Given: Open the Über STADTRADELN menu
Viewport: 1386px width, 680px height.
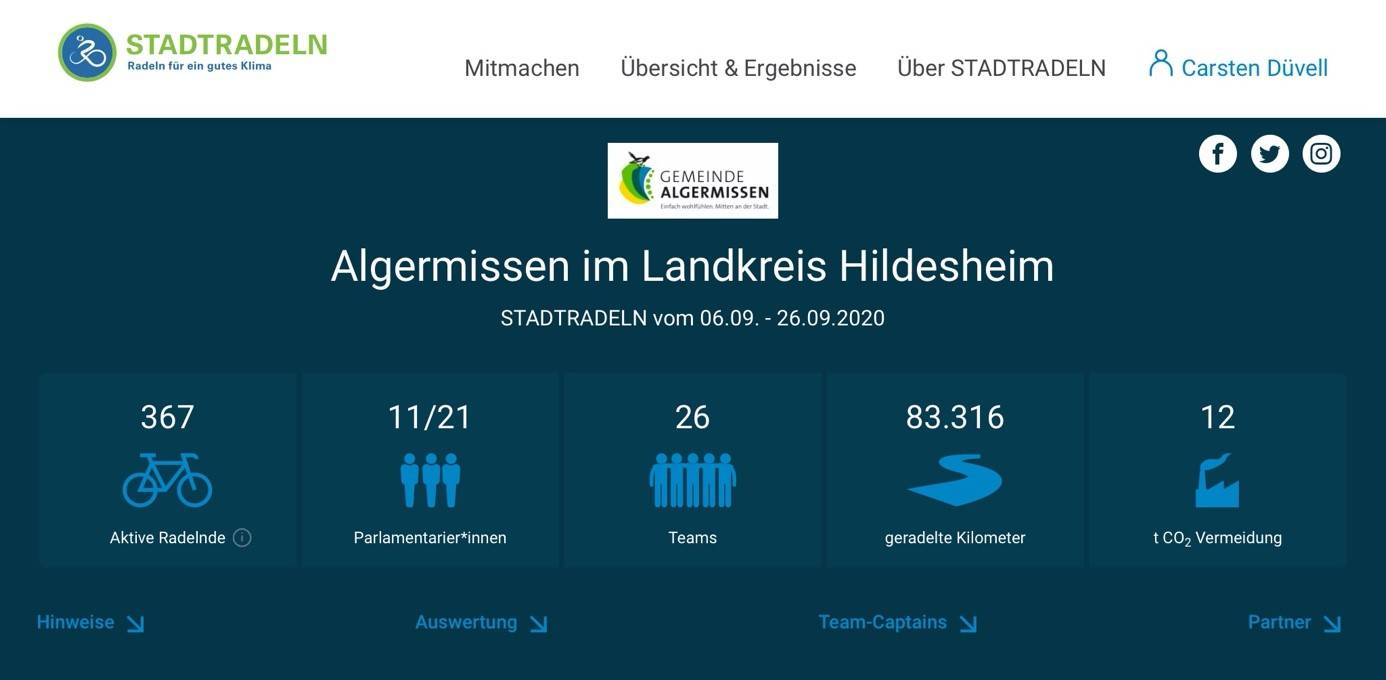Looking at the screenshot, I should 1001,68.
